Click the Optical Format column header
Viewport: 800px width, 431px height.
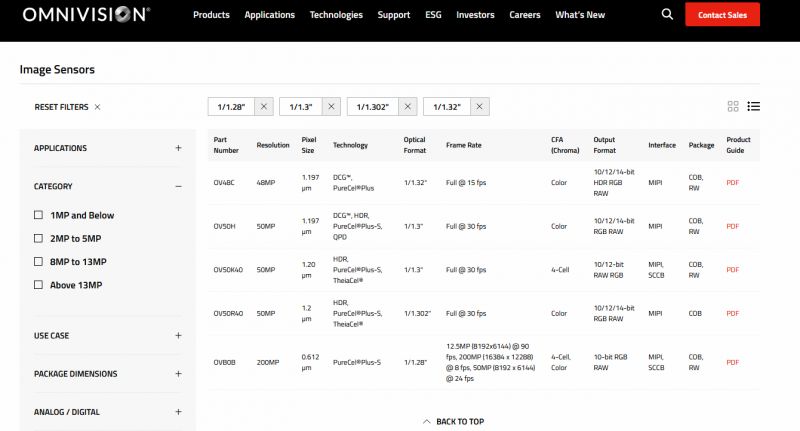coord(415,145)
